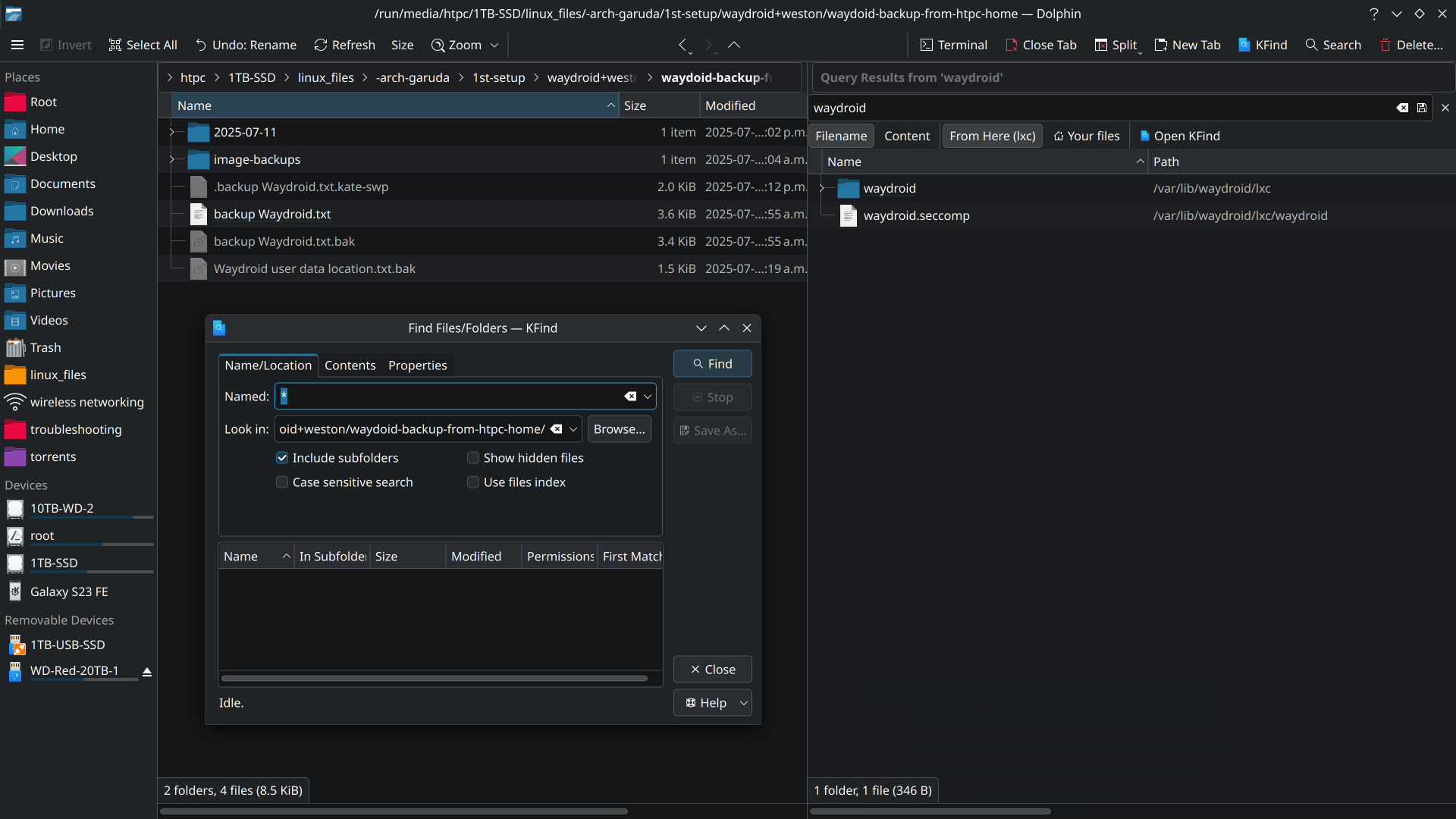Select the Properties tab in KFind
Image resolution: width=1456 pixels, height=819 pixels.
[x=417, y=366]
